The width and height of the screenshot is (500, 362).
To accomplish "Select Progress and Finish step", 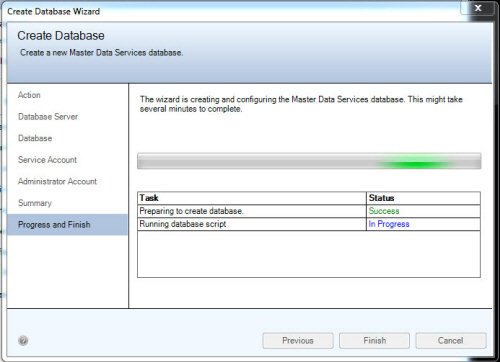I will 67,225.
